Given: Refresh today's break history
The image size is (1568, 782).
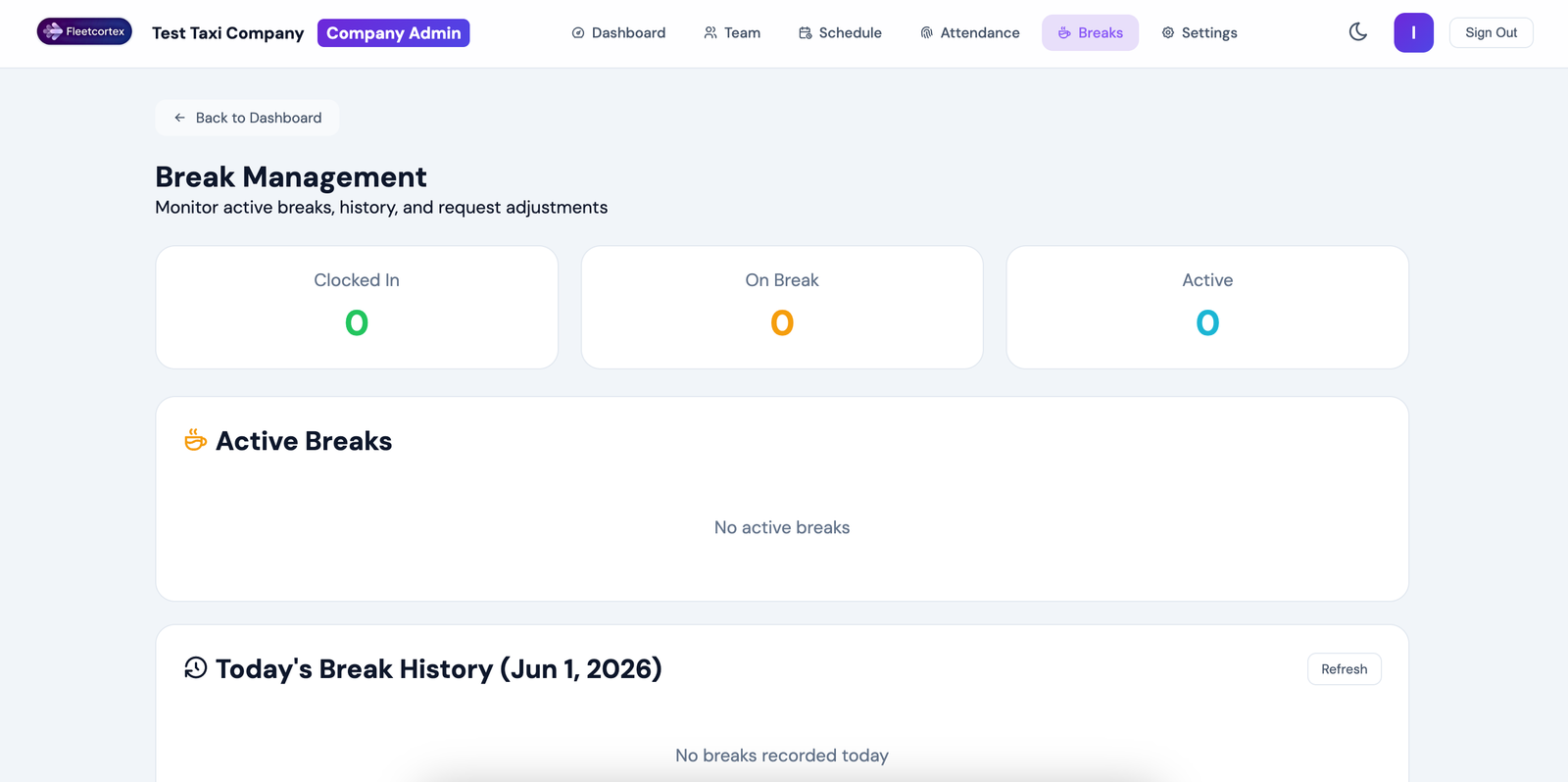Looking at the screenshot, I should click(1344, 669).
